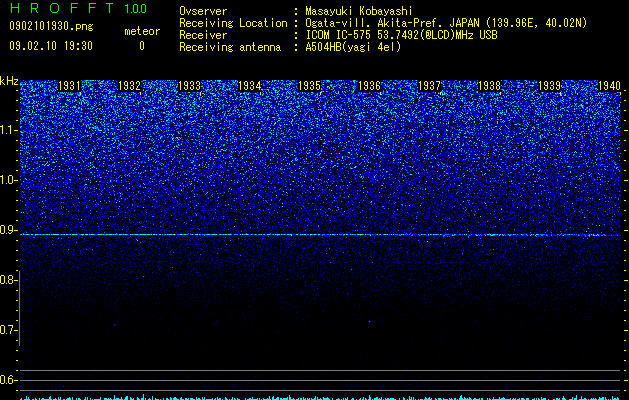Image resolution: width=629 pixels, height=400 pixels.
Task: Click the 1938 time marker
Action: point(490,86)
